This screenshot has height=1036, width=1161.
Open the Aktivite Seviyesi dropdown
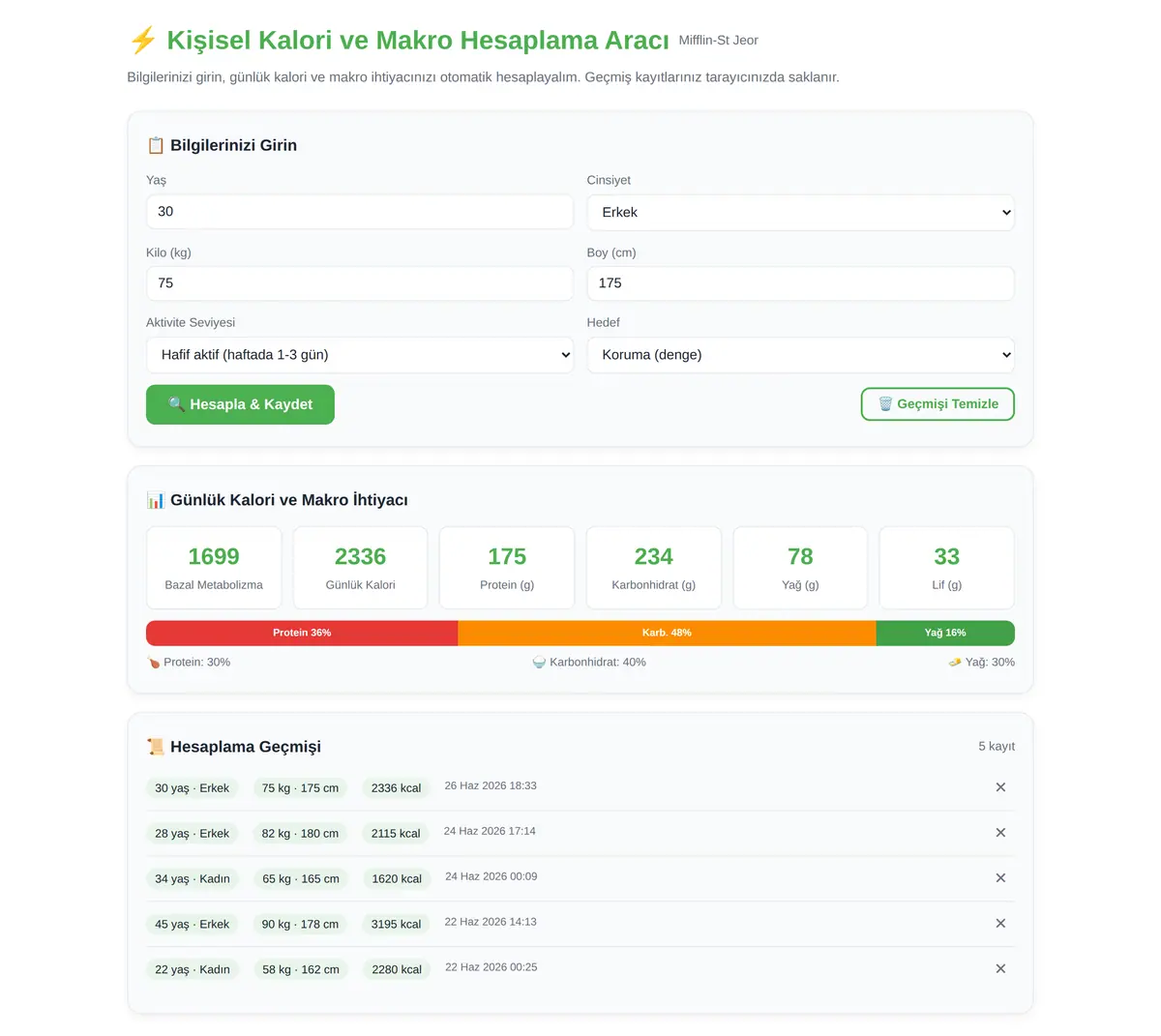pyautogui.click(x=360, y=355)
